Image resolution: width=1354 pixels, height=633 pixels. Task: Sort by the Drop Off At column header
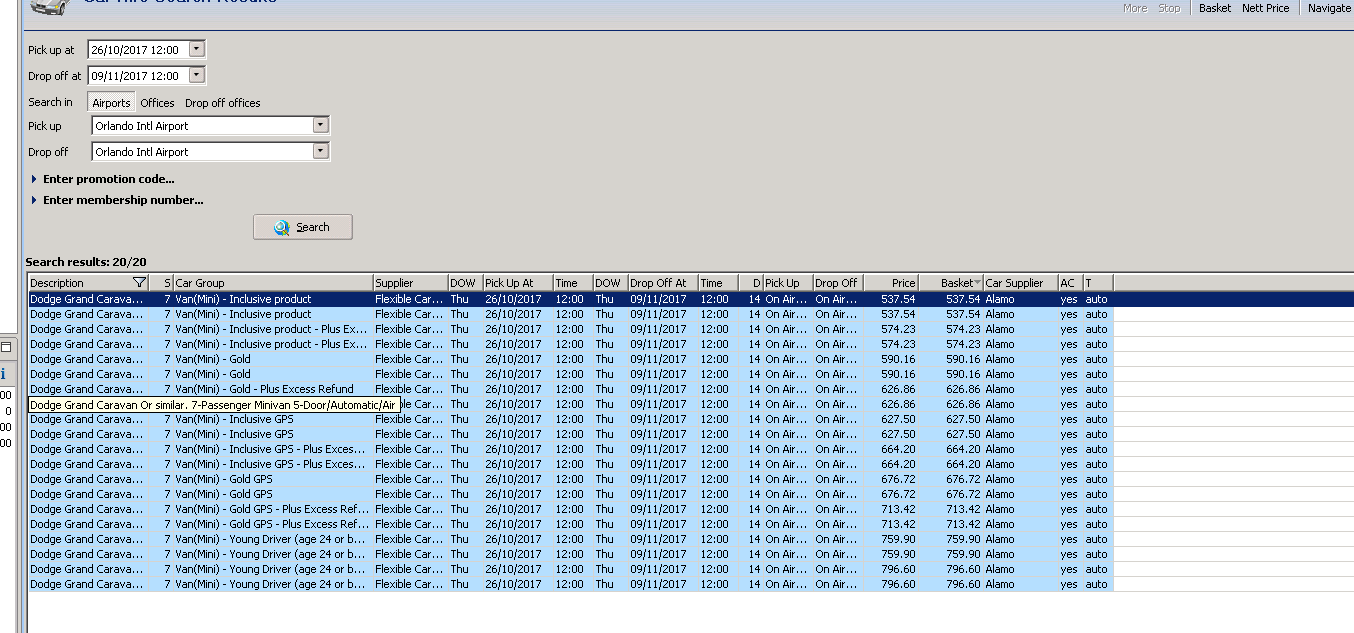pyautogui.click(x=663, y=283)
